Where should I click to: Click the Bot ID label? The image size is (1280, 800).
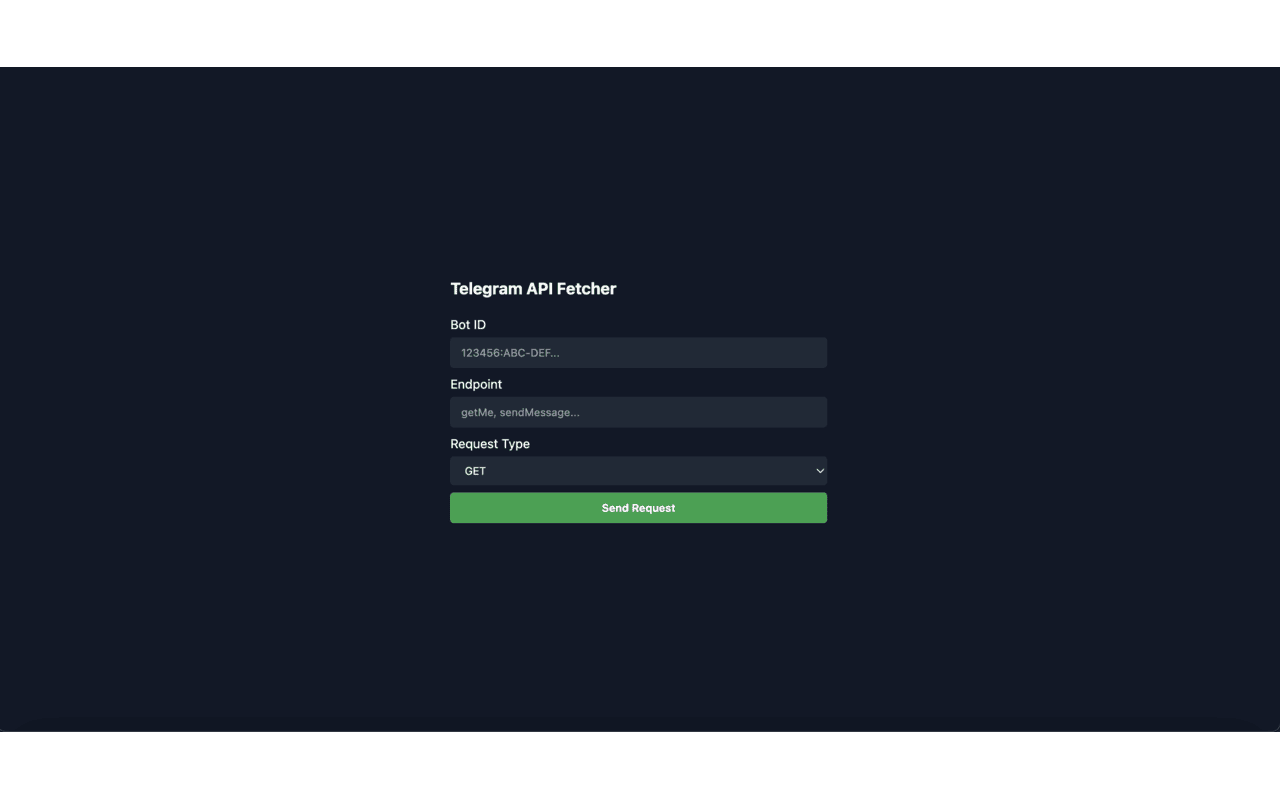[468, 325]
